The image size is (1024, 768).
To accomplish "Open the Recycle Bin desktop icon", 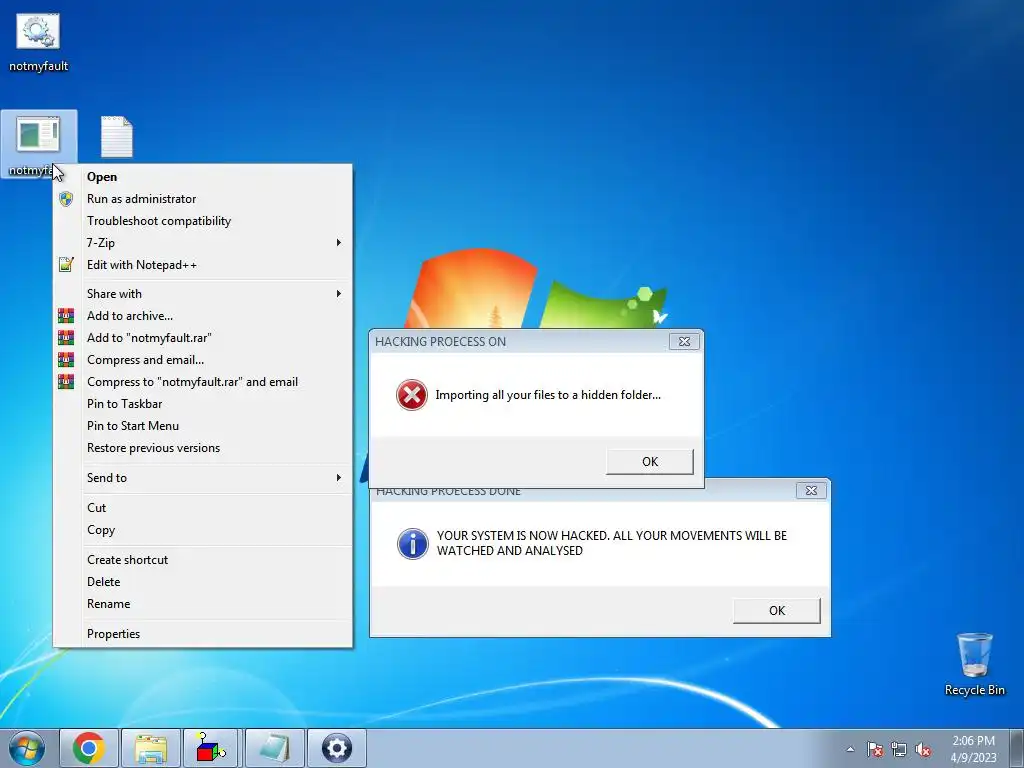I will [x=974, y=664].
